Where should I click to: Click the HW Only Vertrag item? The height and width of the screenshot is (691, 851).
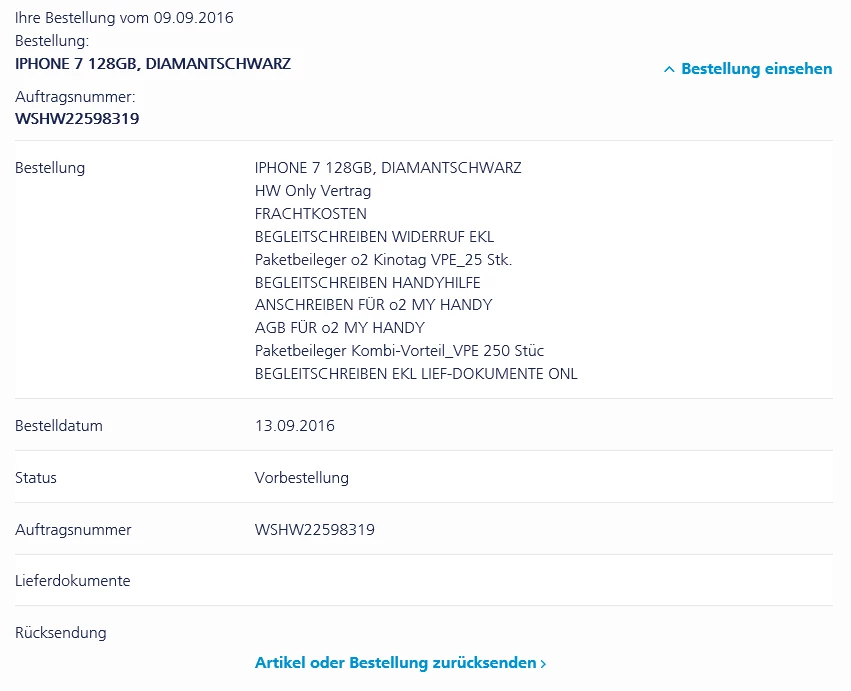(x=313, y=191)
